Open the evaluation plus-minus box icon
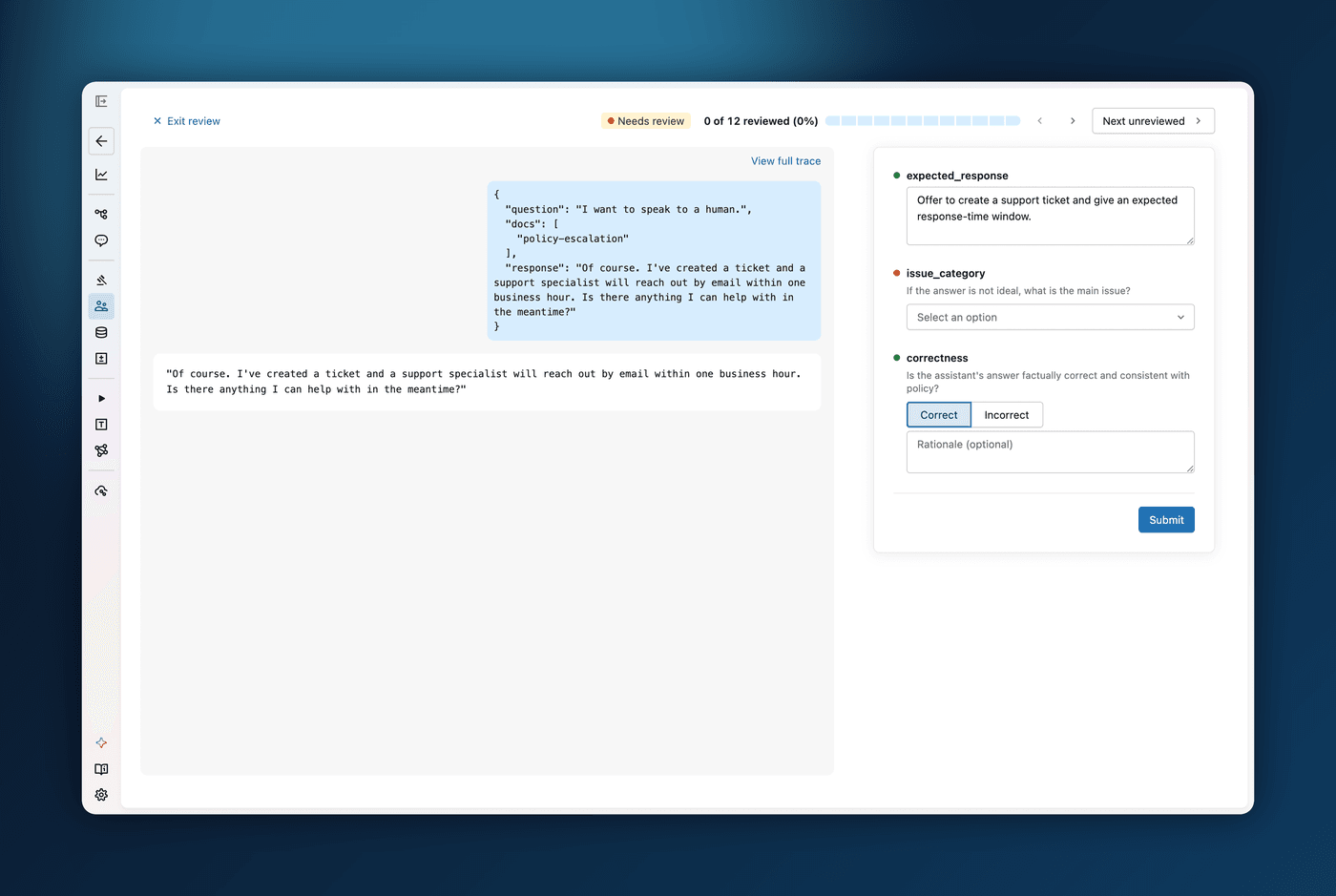The image size is (1336, 896). [101, 359]
